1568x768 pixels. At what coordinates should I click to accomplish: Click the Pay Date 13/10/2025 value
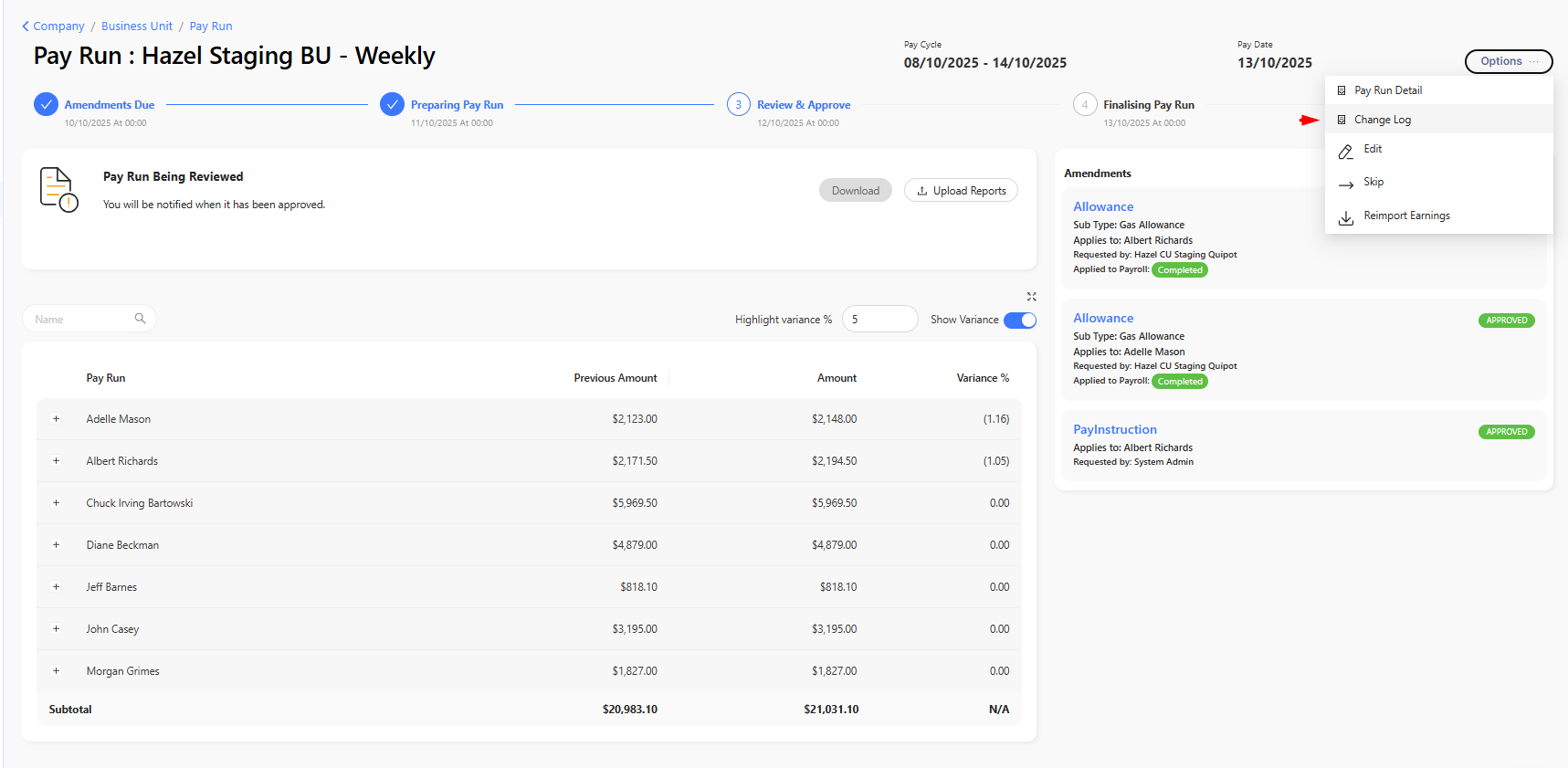1275,63
